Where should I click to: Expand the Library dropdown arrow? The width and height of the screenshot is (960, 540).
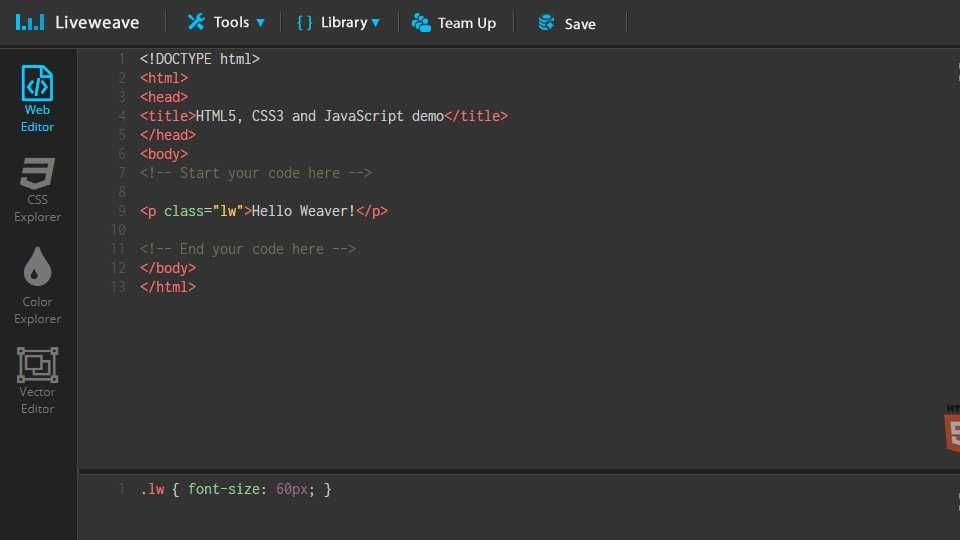click(x=376, y=23)
